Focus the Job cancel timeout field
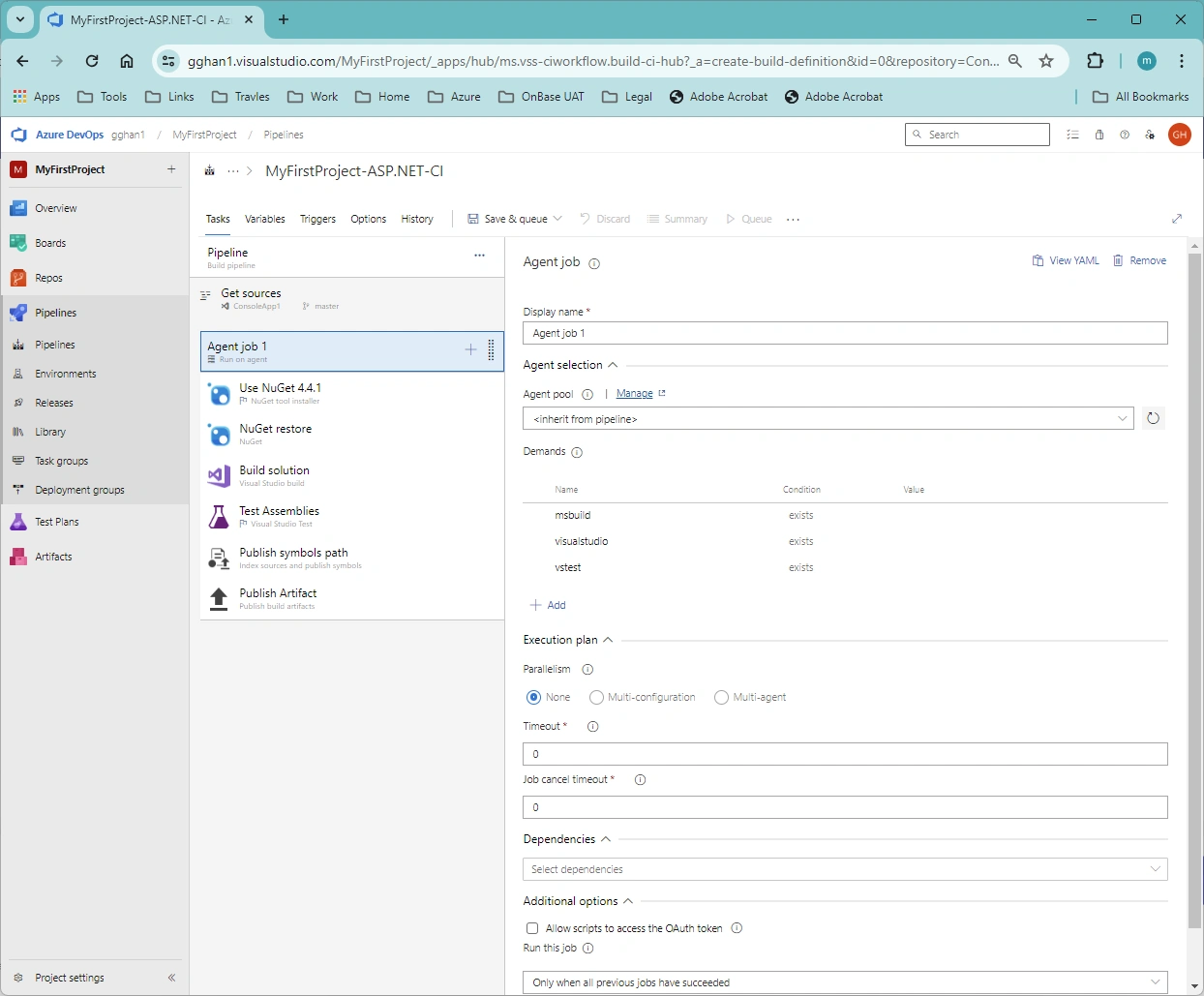 845,807
